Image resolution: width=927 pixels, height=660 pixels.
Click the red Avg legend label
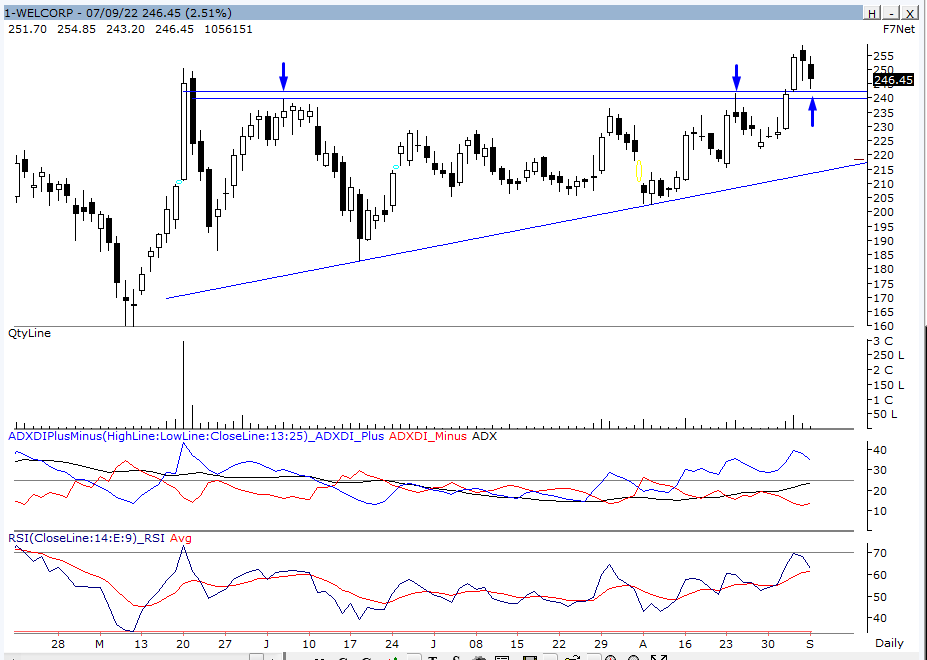point(181,538)
